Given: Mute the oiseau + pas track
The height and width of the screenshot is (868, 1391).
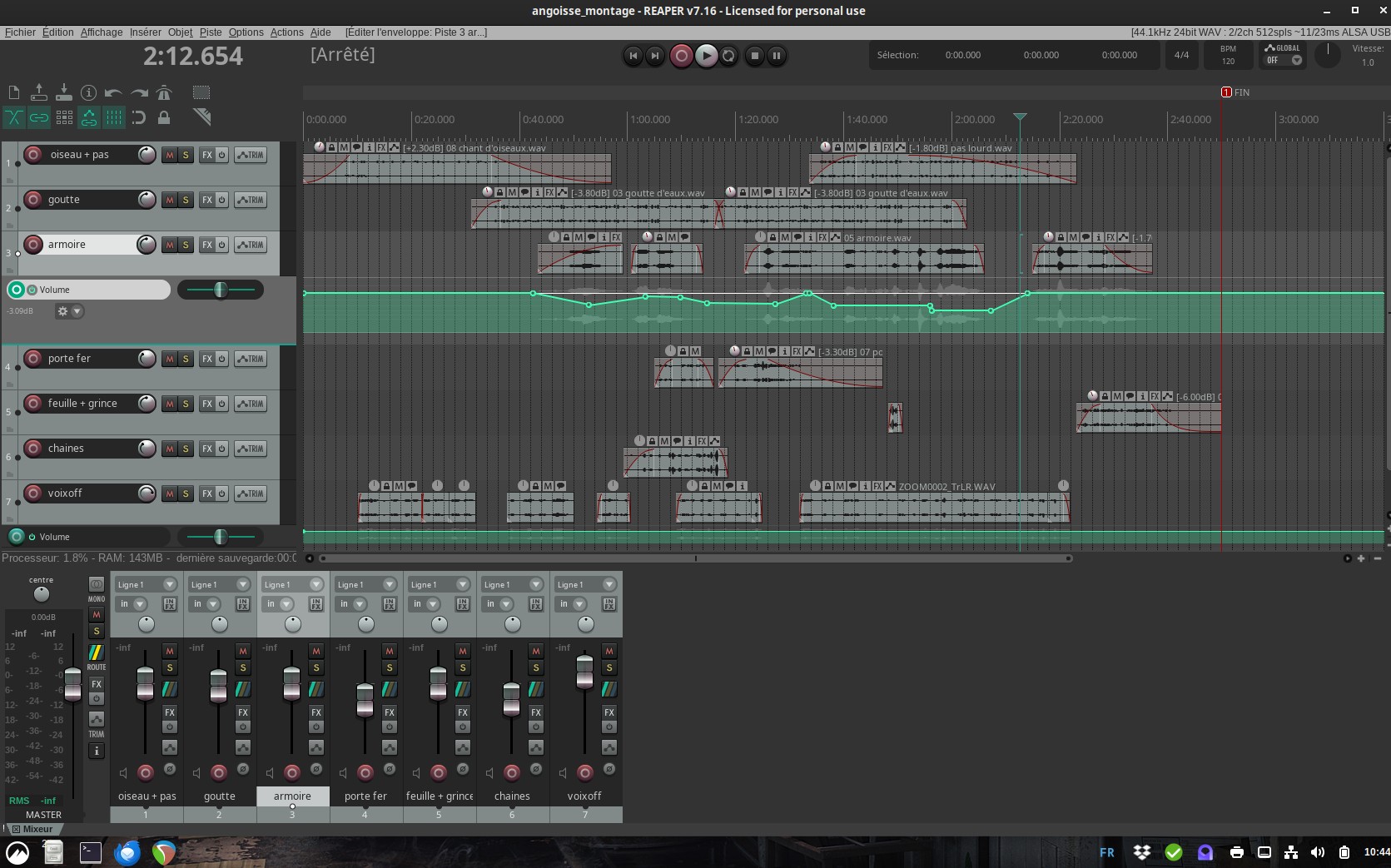Looking at the screenshot, I should (x=170, y=155).
